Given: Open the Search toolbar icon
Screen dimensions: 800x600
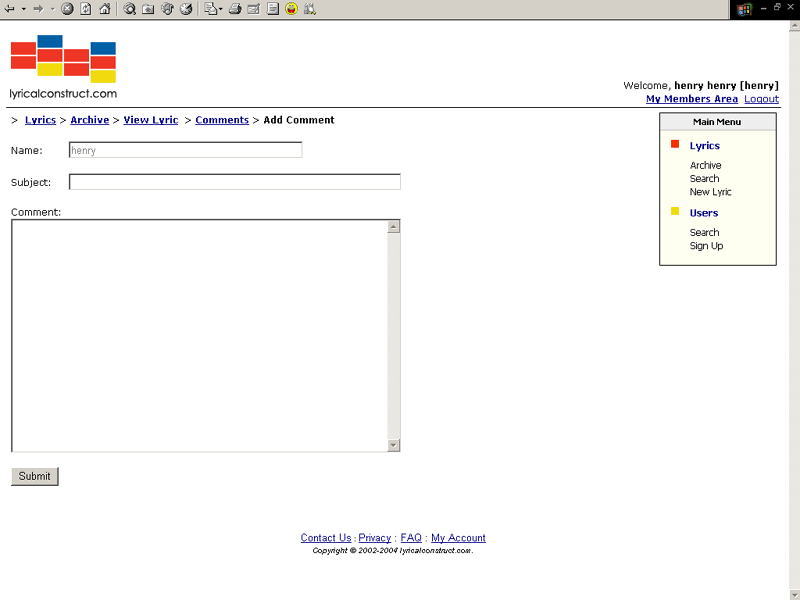Looking at the screenshot, I should coord(130,9).
